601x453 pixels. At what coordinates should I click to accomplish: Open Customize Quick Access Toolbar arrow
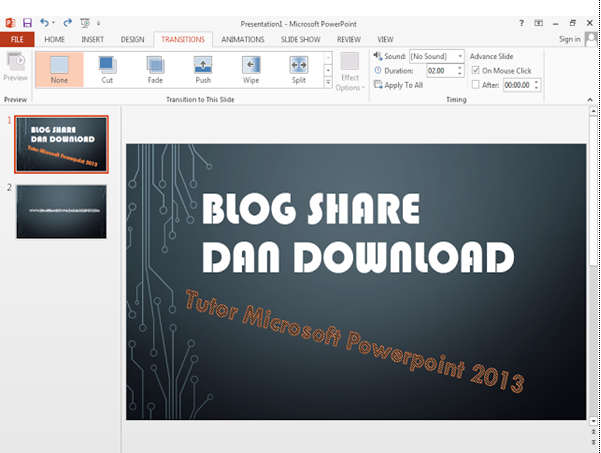[x=99, y=23]
